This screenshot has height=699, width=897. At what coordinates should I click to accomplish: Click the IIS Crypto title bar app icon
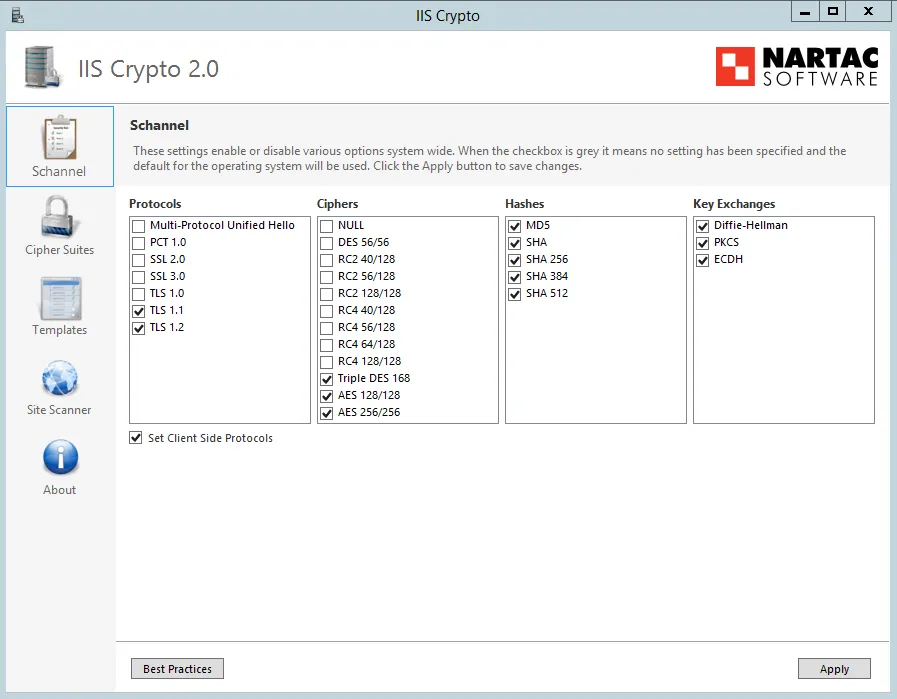point(18,15)
